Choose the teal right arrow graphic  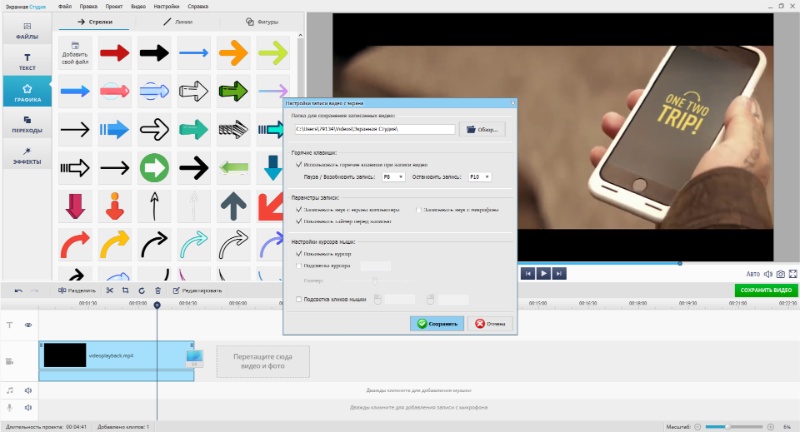pos(194,129)
